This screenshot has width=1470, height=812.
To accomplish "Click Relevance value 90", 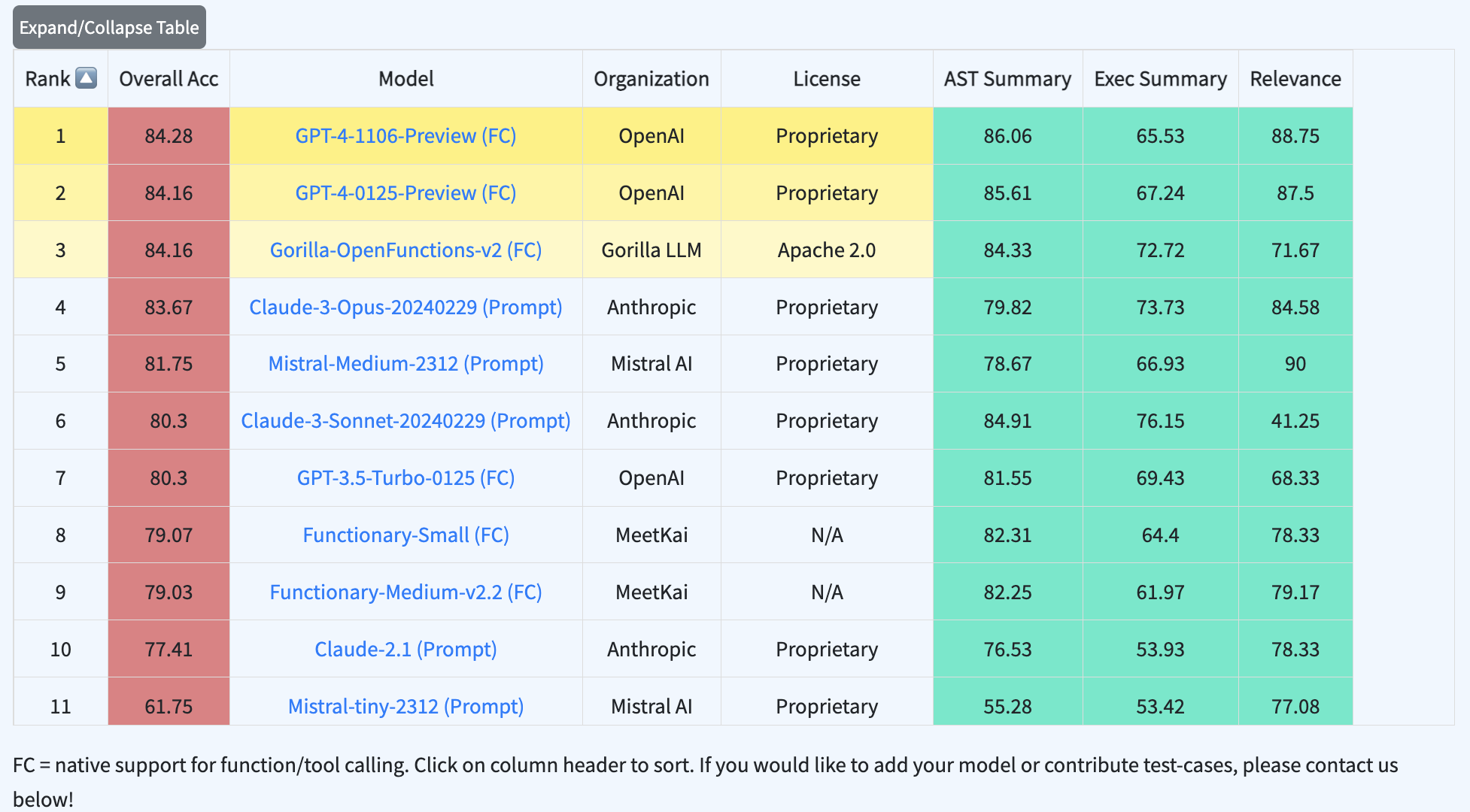I will 1295,364.
